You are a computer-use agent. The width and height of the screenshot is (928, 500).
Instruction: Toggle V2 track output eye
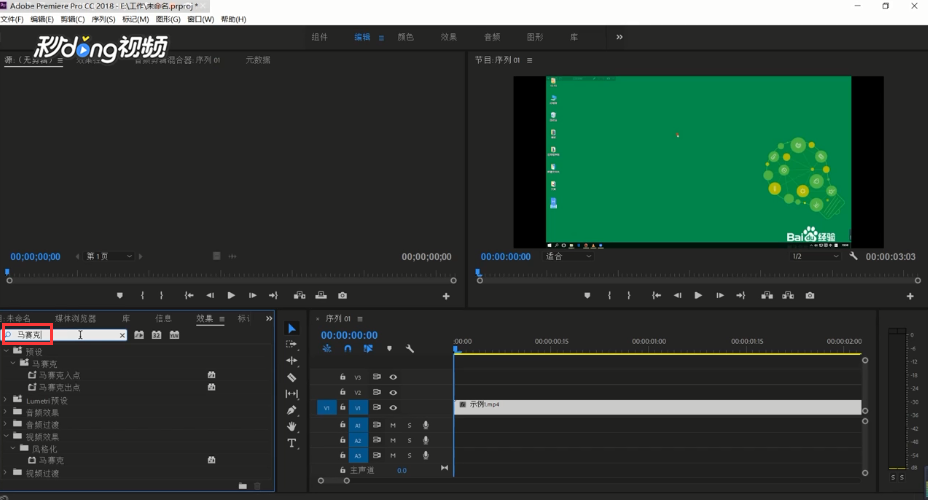pyautogui.click(x=393, y=392)
